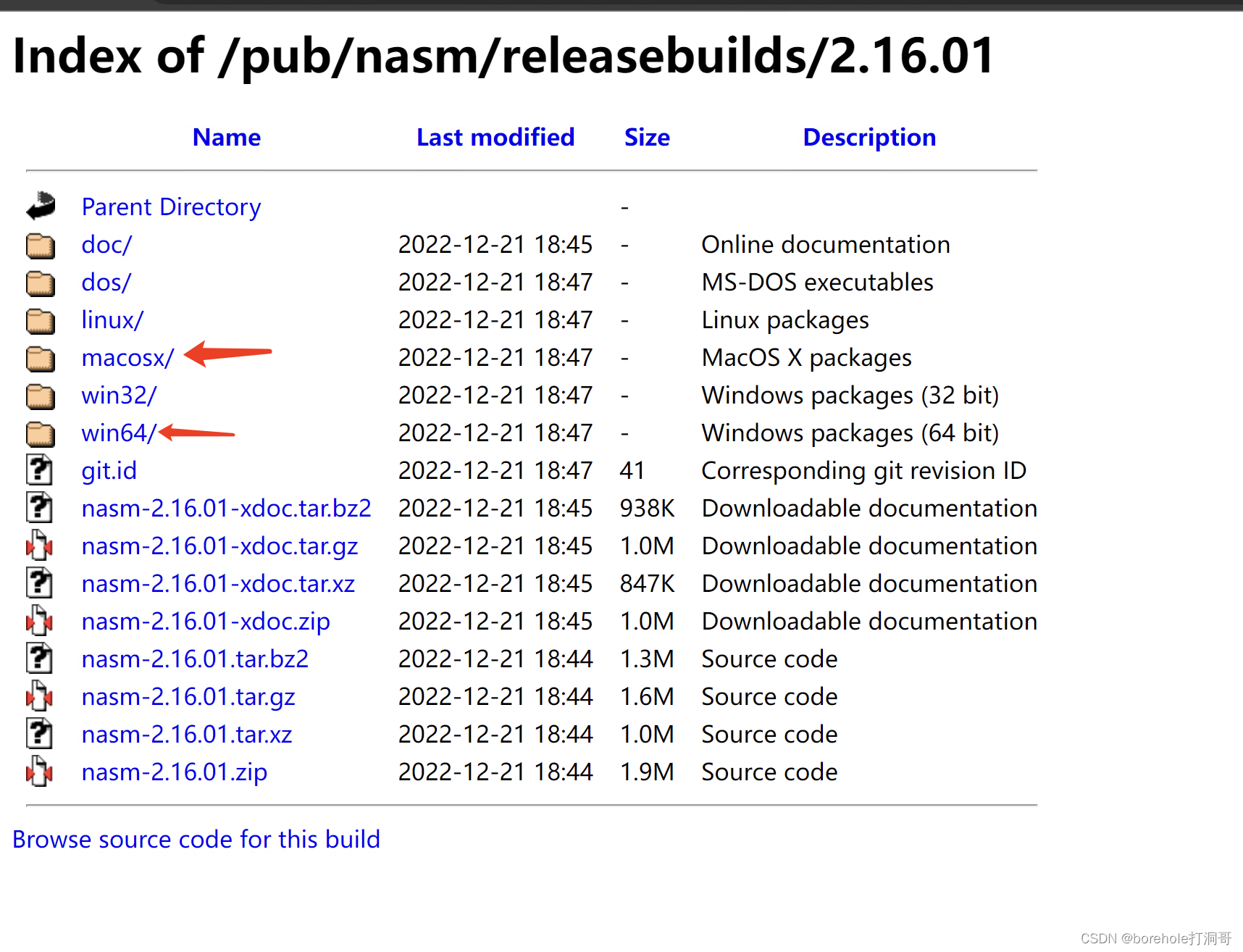The height and width of the screenshot is (952, 1243).
Task: Download nasm-2.16.01-xdoc.tar.bz2 link
Action: (226, 509)
